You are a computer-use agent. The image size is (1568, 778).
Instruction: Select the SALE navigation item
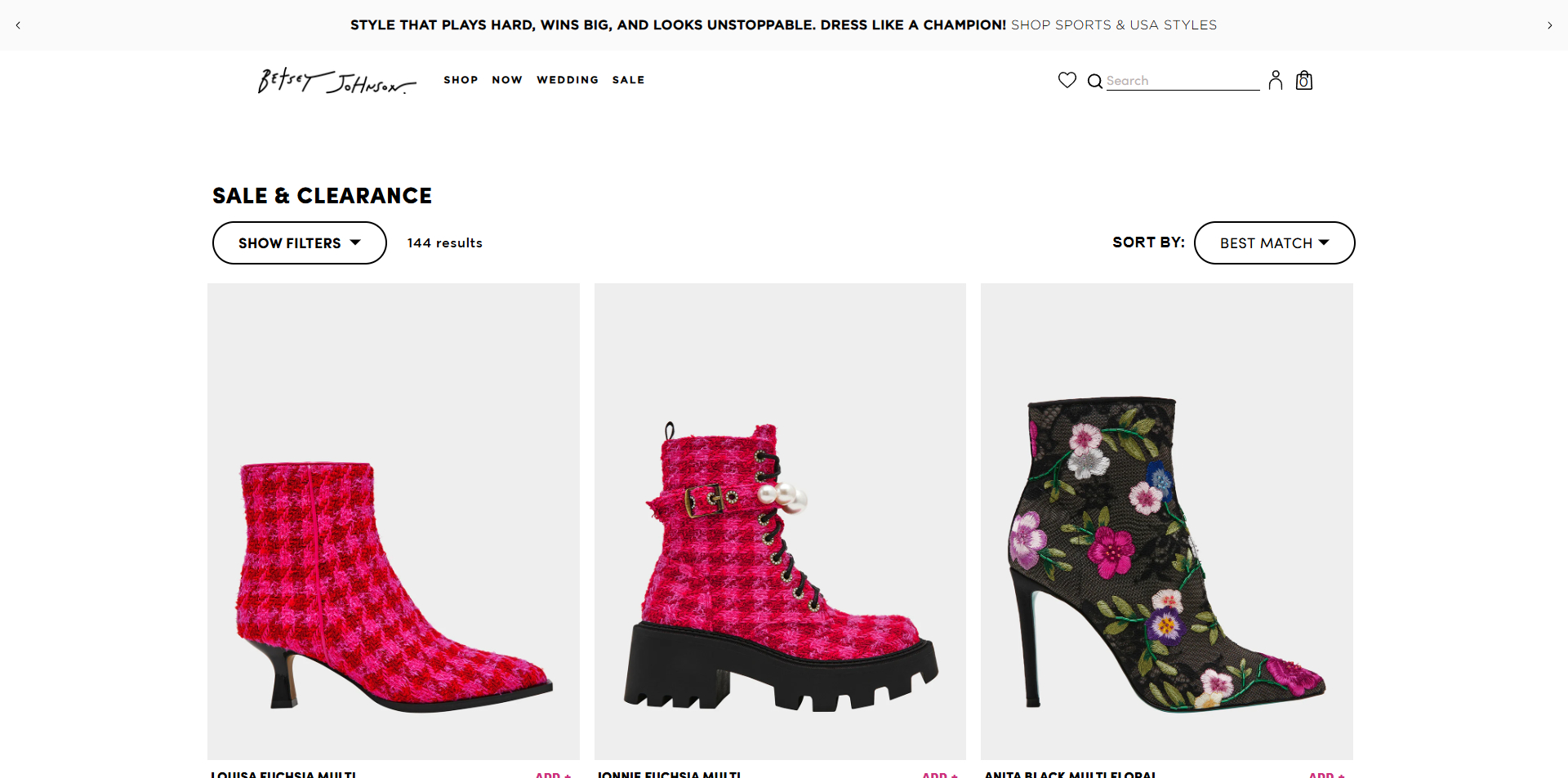pyautogui.click(x=628, y=79)
